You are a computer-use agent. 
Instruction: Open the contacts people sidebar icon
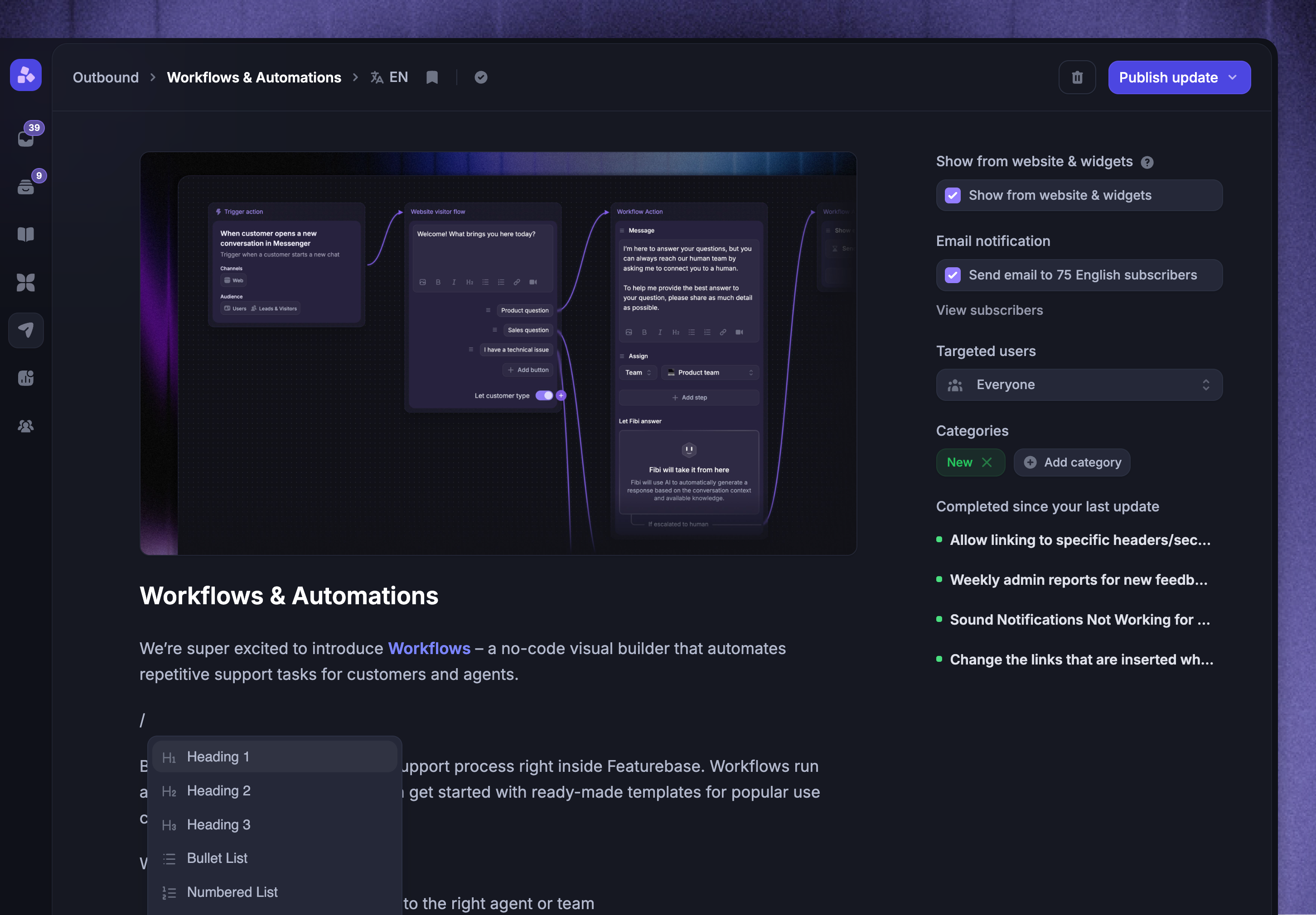point(26,426)
